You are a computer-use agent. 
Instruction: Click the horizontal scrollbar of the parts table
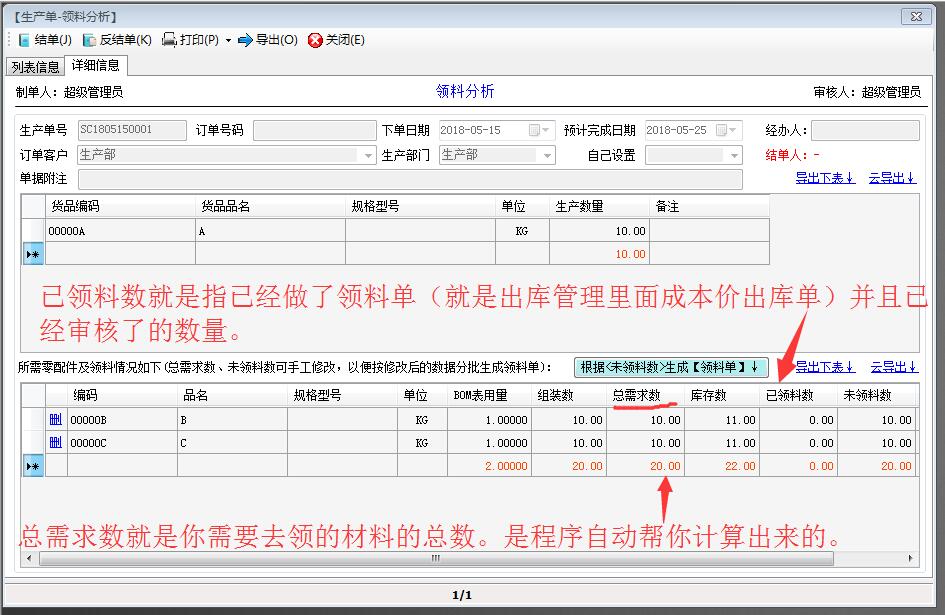tap(435, 559)
